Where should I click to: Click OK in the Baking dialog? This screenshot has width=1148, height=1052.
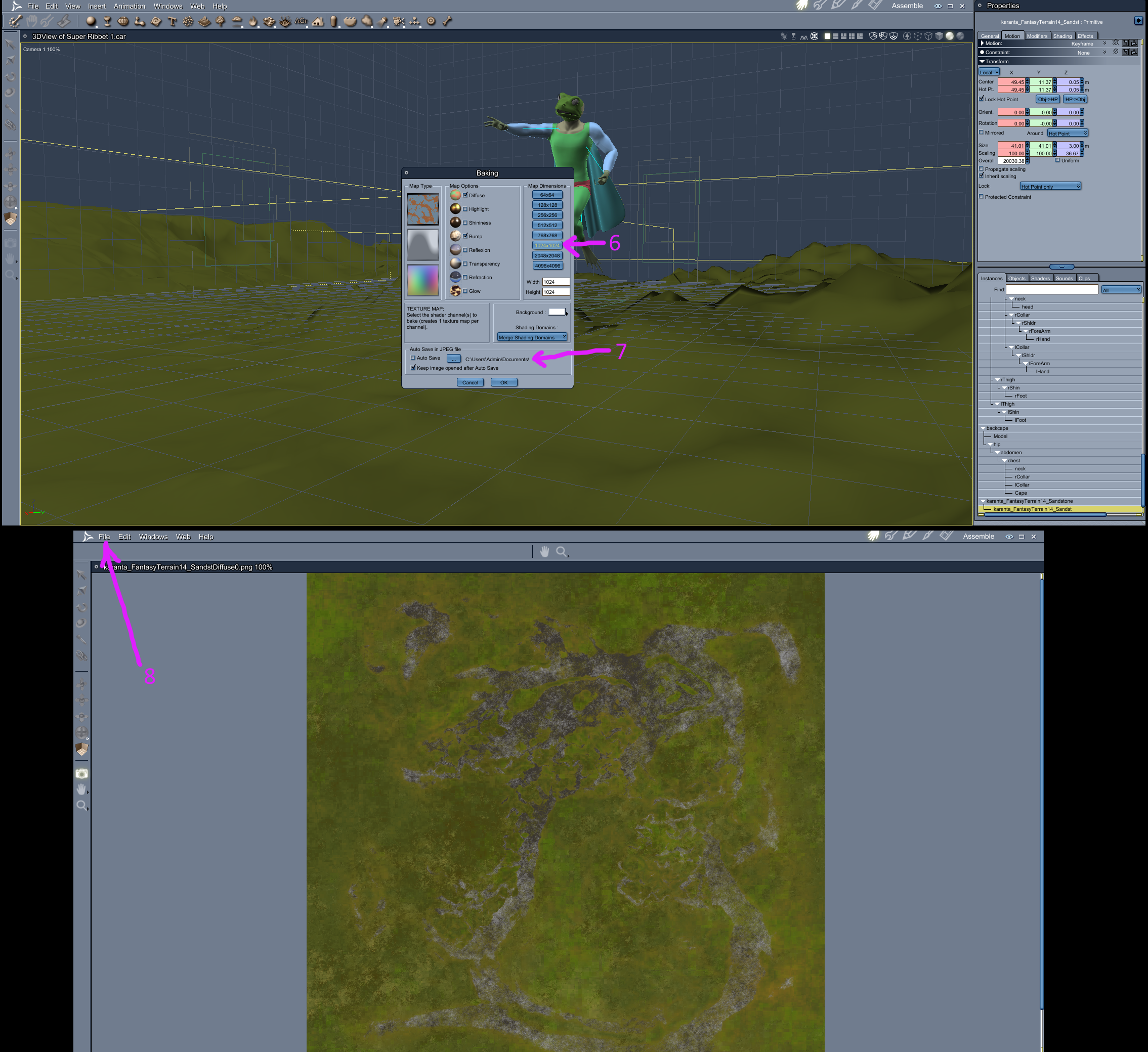[x=503, y=382]
